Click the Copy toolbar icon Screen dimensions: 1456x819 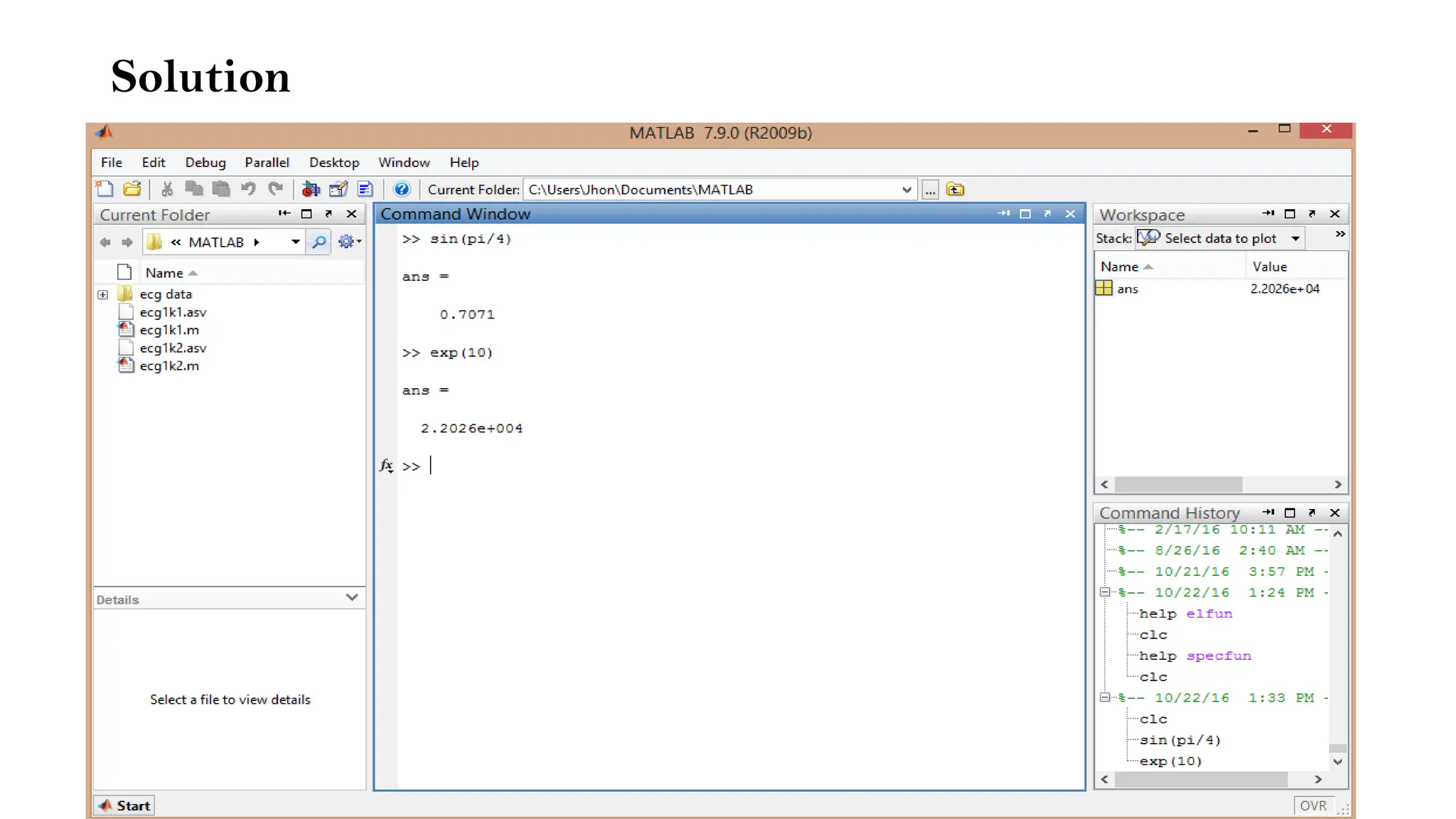(x=193, y=189)
